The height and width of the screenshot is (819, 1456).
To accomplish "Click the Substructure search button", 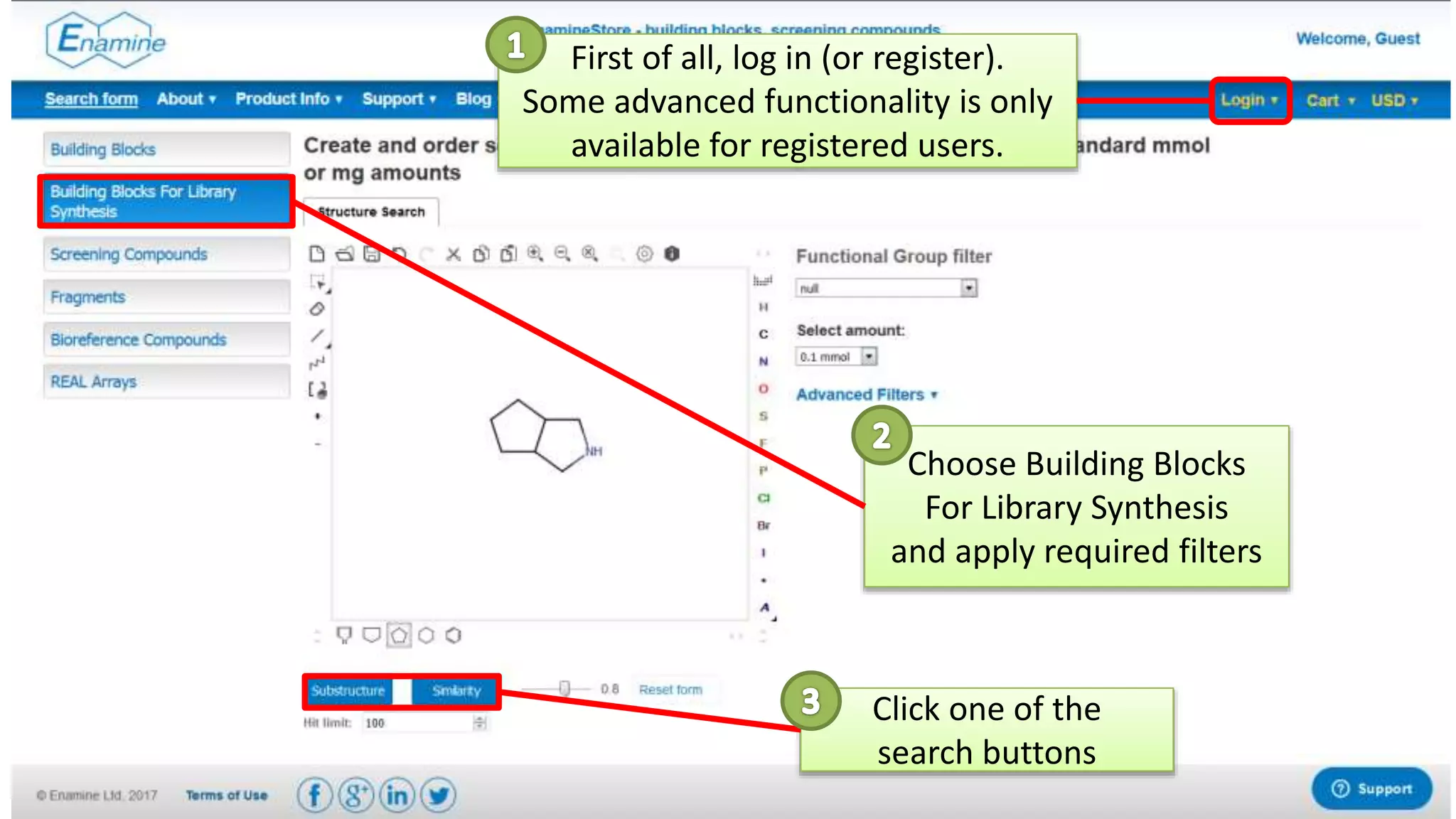I will point(348,690).
